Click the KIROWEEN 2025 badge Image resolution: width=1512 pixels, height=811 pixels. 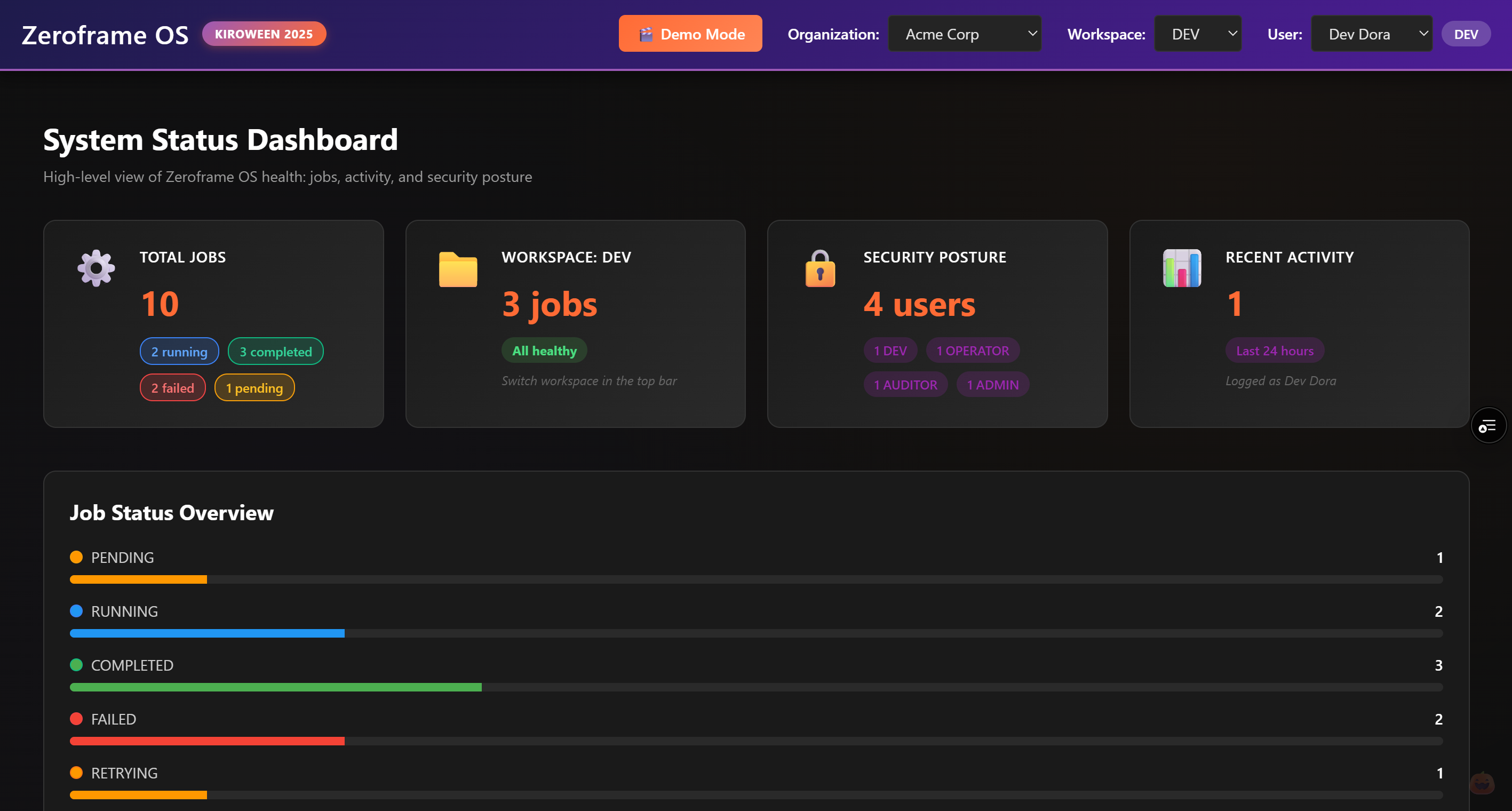[264, 34]
